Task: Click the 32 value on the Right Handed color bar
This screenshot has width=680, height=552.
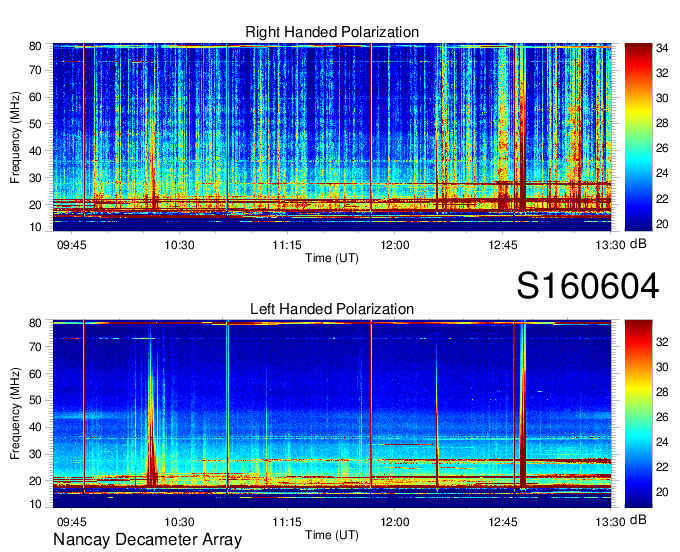Action: click(662, 73)
